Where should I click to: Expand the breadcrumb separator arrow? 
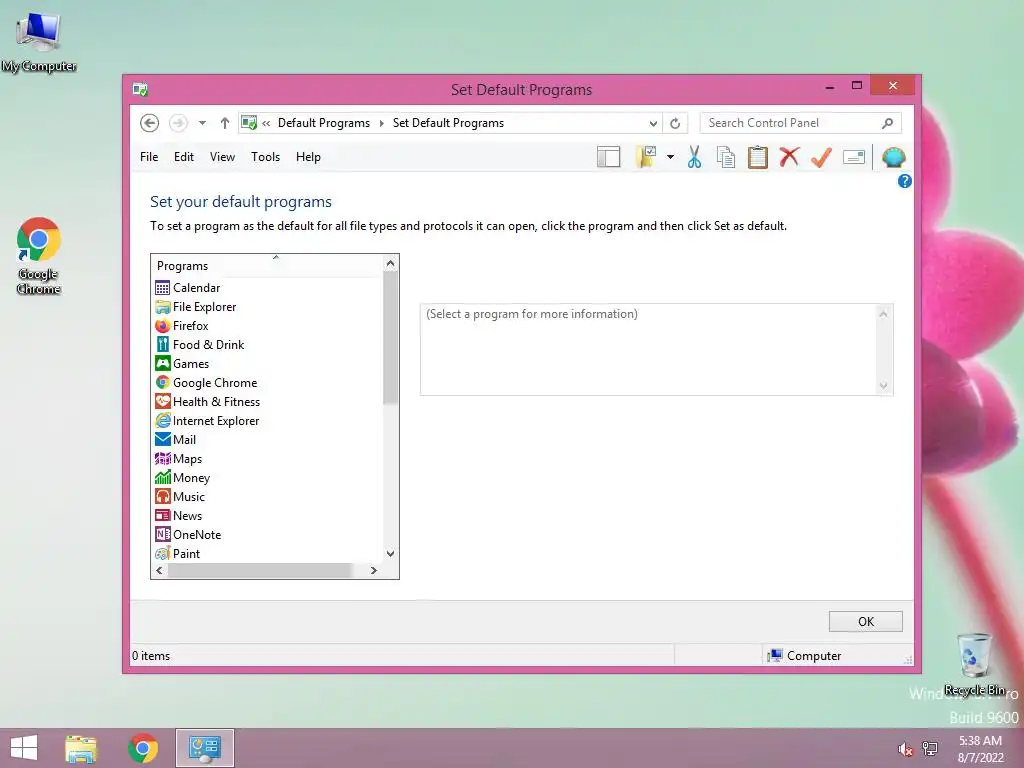coord(381,123)
